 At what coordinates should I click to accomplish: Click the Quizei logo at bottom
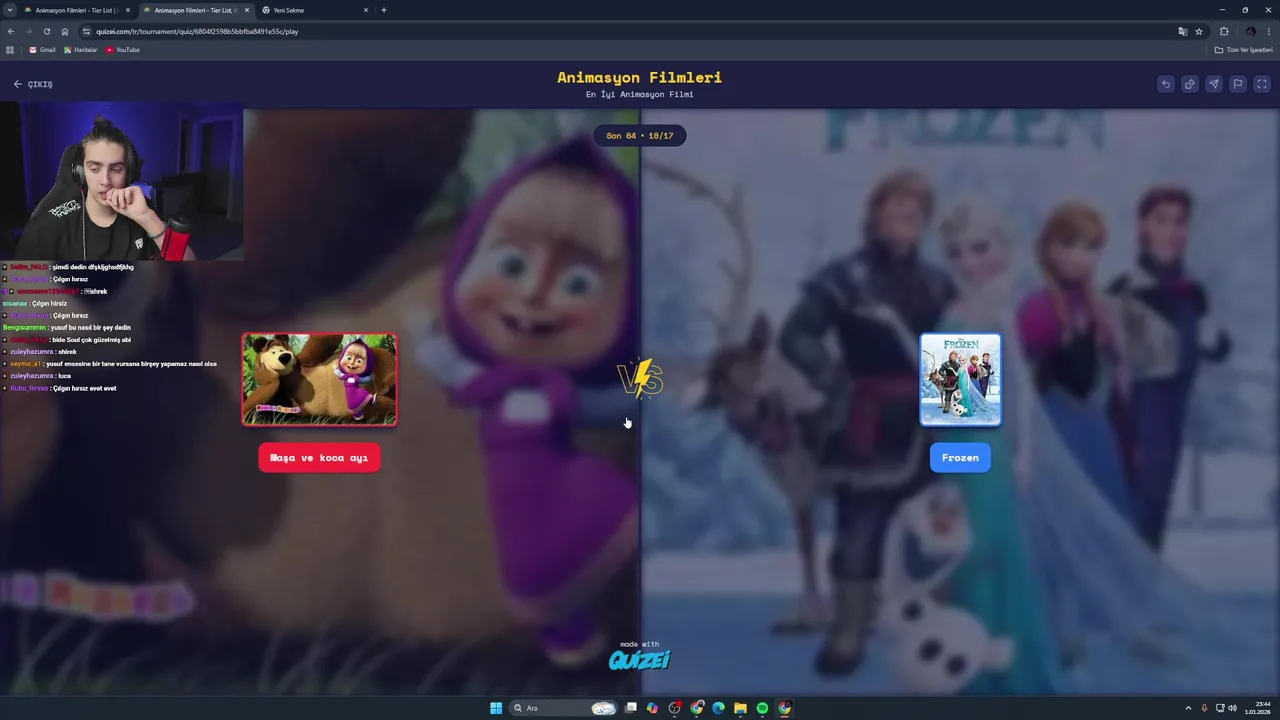pyautogui.click(x=640, y=659)
